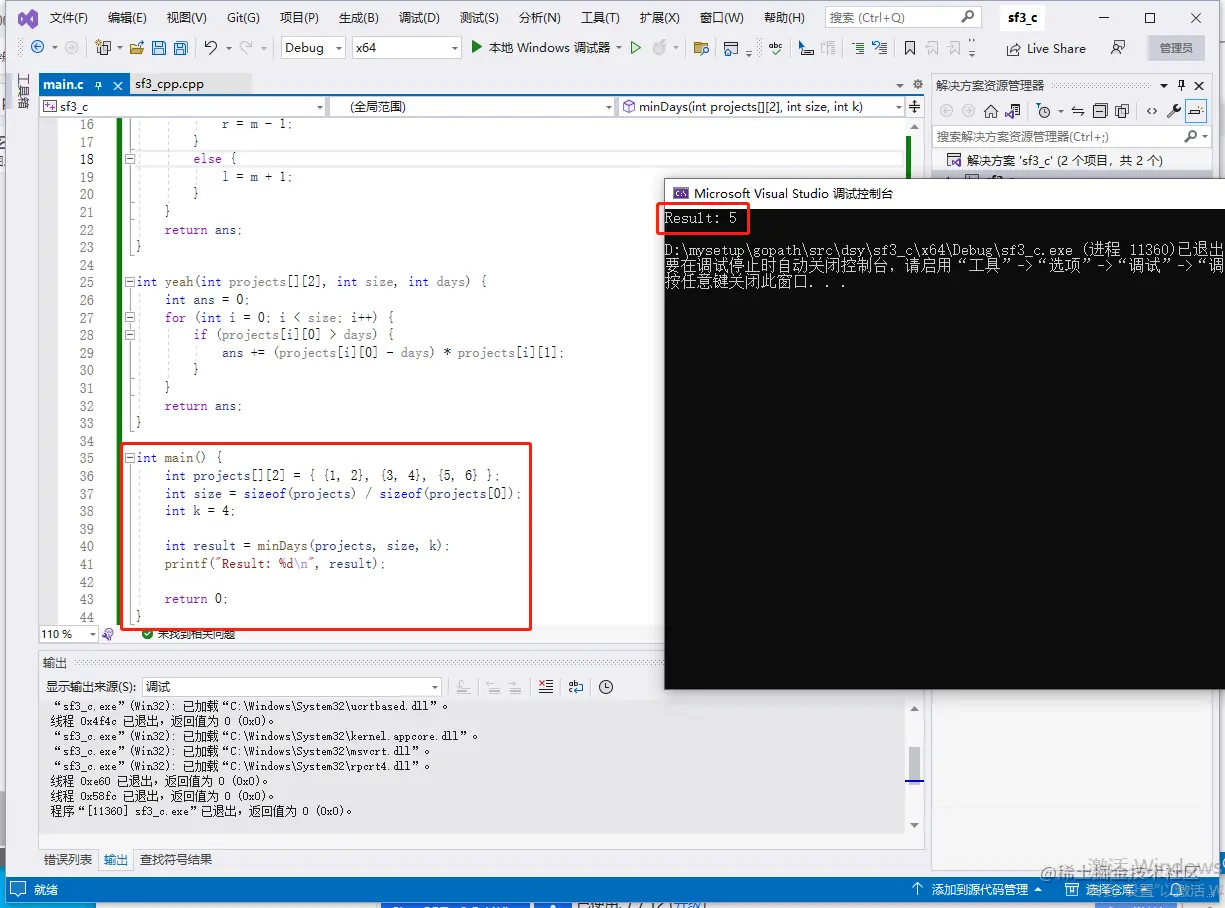Toggle Word Wrap icon in Output panel
Viewport: 1225px width, 908px height.
click(x=576, y=686)
